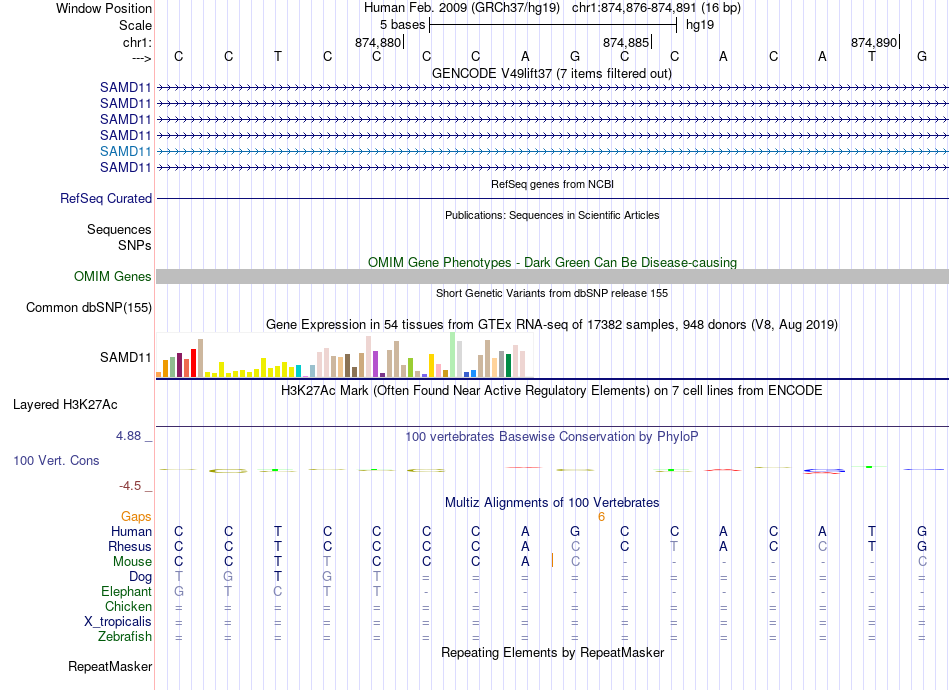Open the Layered H3K27Ac track label

pos(65,405)
